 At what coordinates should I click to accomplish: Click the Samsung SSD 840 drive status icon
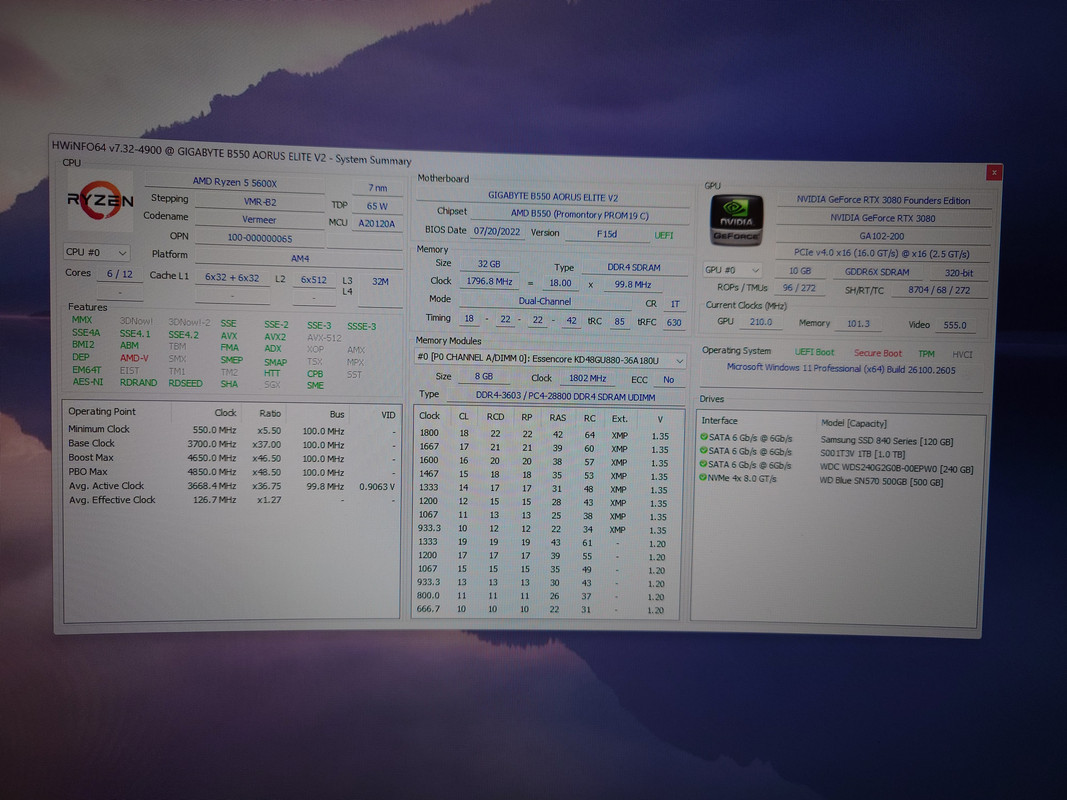[x=704, y=437]
